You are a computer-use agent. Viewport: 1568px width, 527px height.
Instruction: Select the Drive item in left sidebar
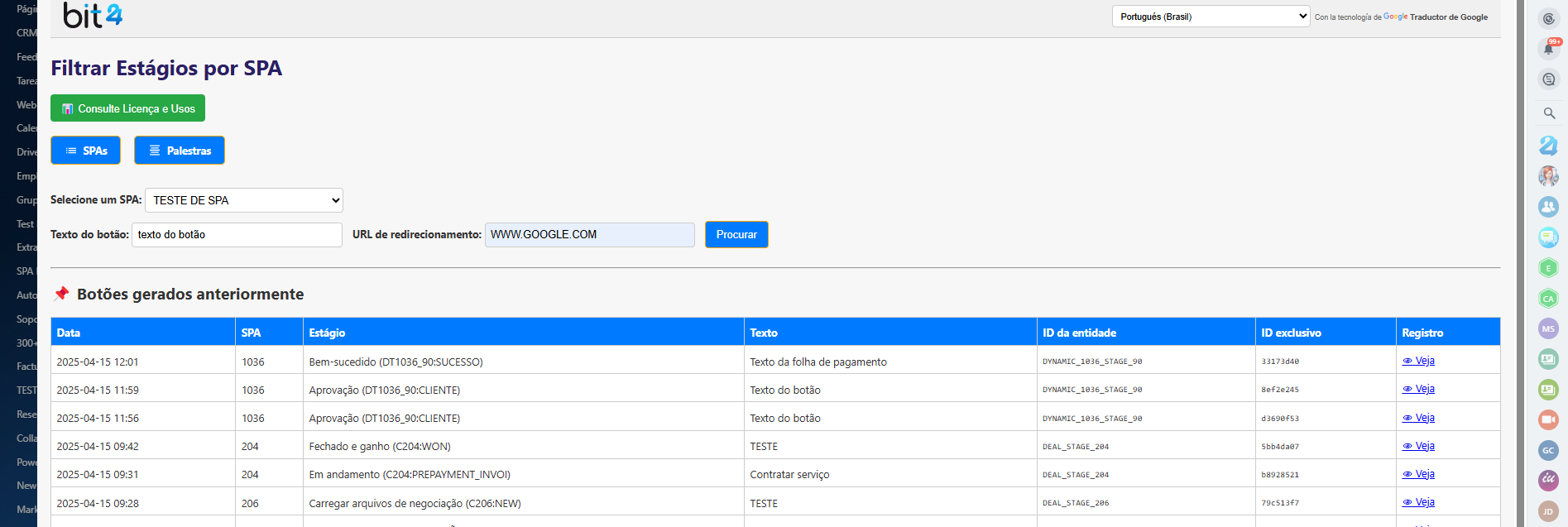pos(26,152)
